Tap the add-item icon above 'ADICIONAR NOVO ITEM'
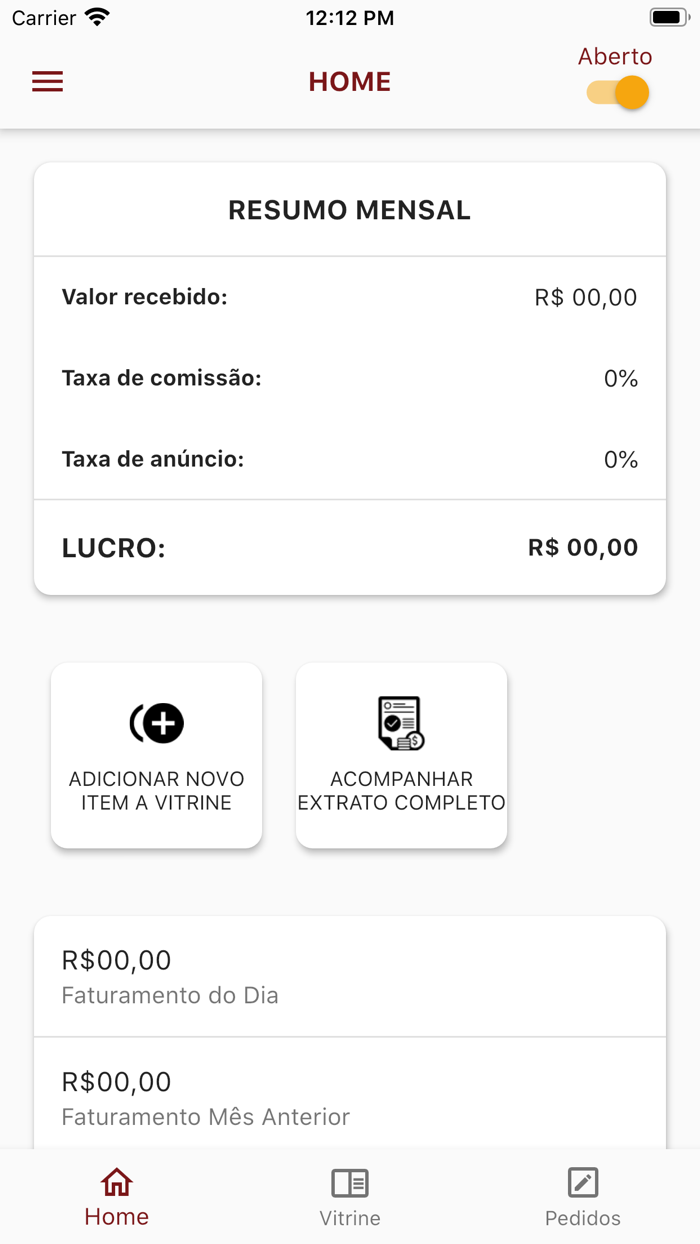700x1244 pixels. coord(156,722)
